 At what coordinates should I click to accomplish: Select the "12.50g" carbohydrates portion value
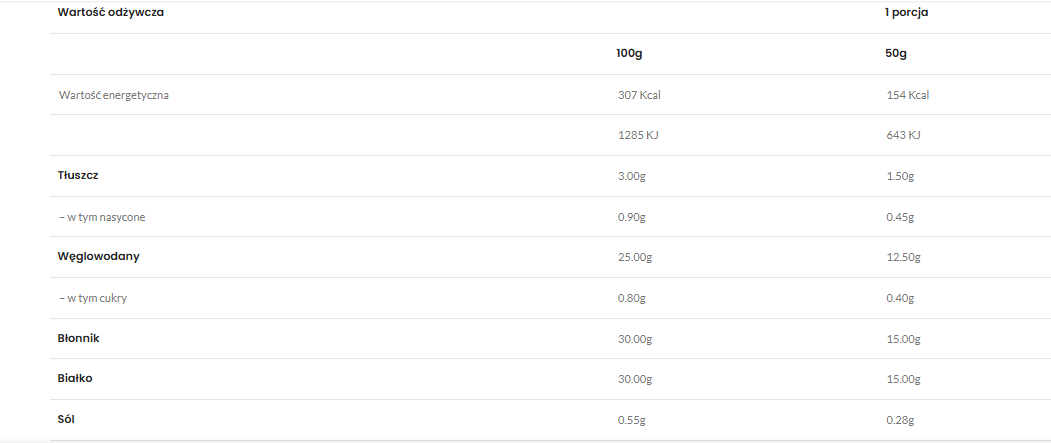[x=903, y=257]
